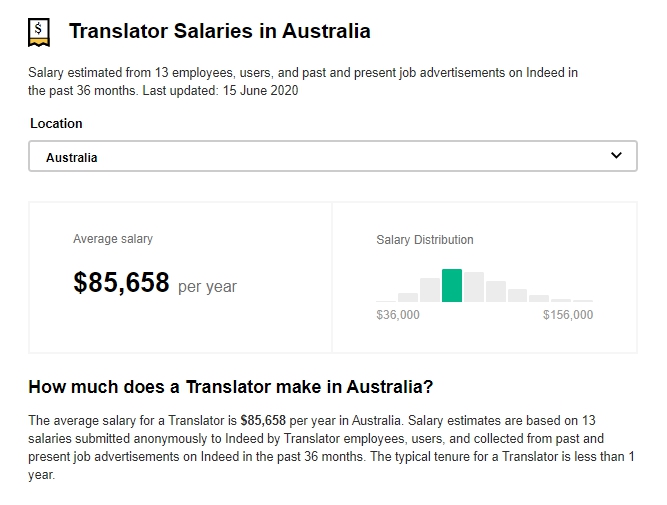Click the grey bar immediately left of green bar
667x505 pixels.
click(x=430, y=290)
